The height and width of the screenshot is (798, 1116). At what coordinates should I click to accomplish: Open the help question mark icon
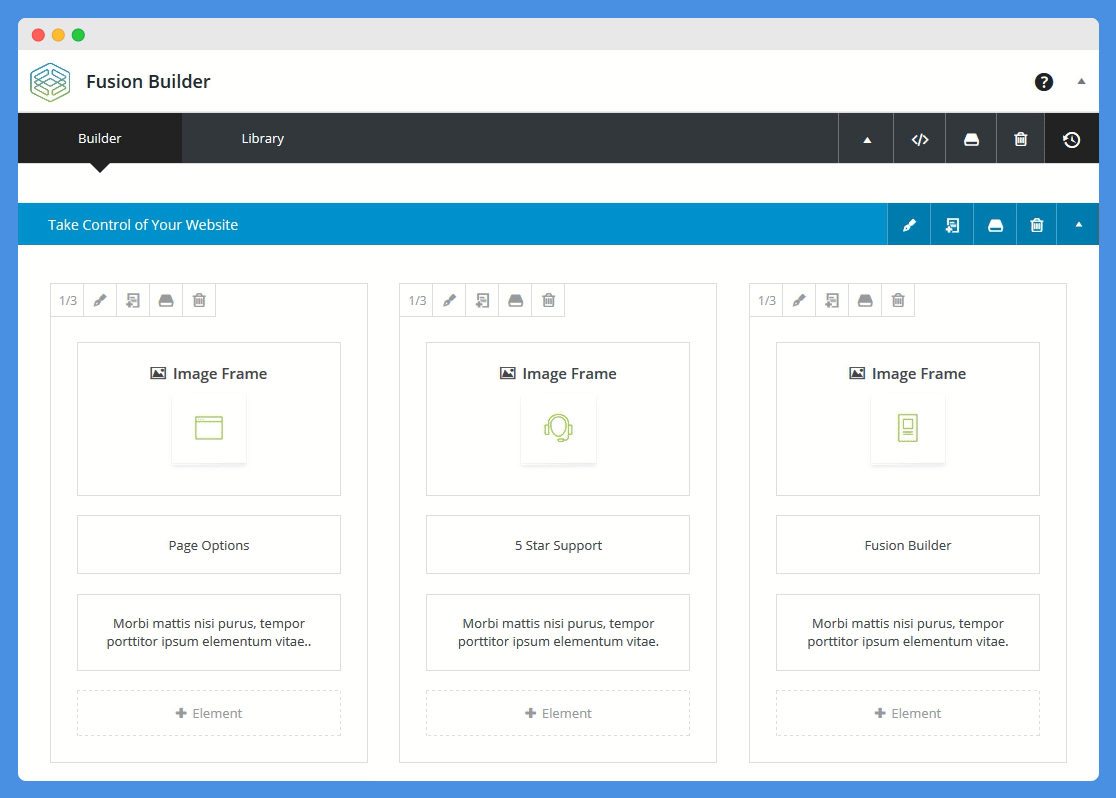[x=1043, y=82]
